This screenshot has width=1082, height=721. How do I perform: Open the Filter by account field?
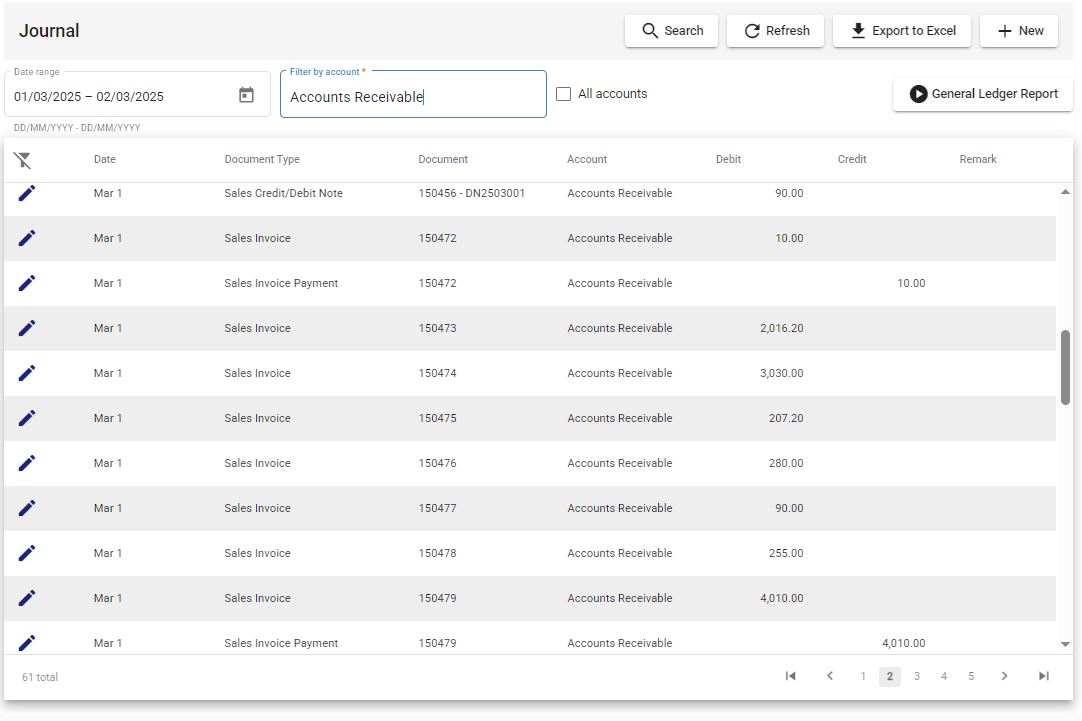[413, 95]
